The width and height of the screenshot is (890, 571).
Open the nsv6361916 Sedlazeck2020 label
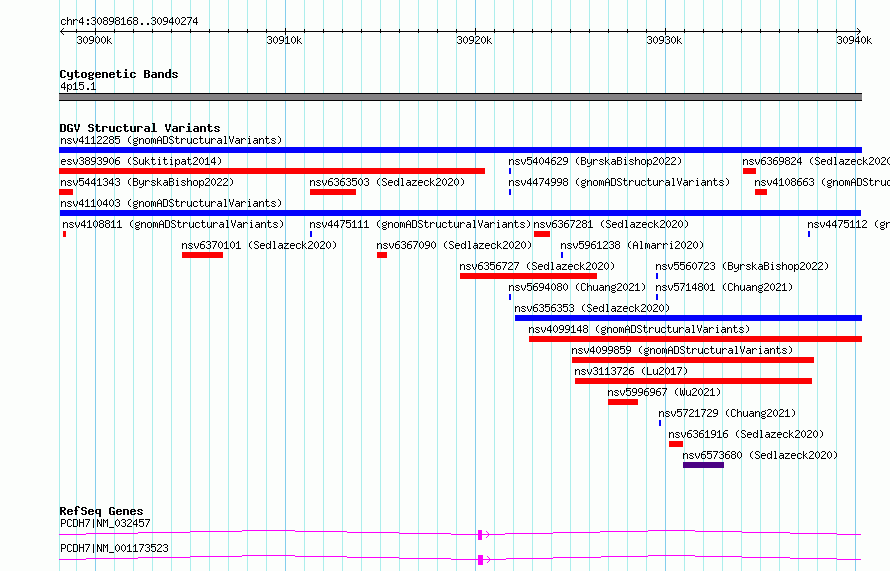coord(746,434)
